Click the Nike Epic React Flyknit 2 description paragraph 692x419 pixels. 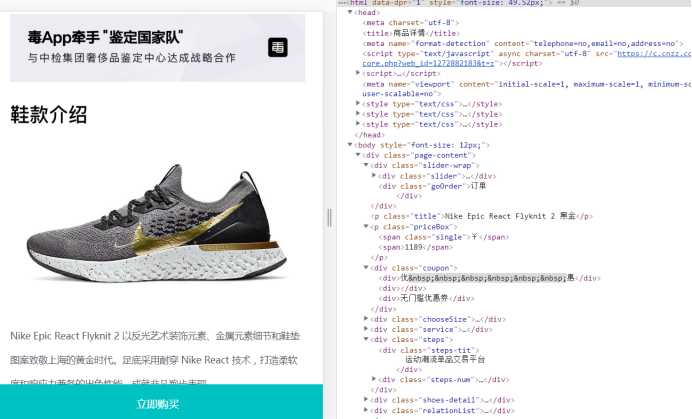[x=155, y=358]
